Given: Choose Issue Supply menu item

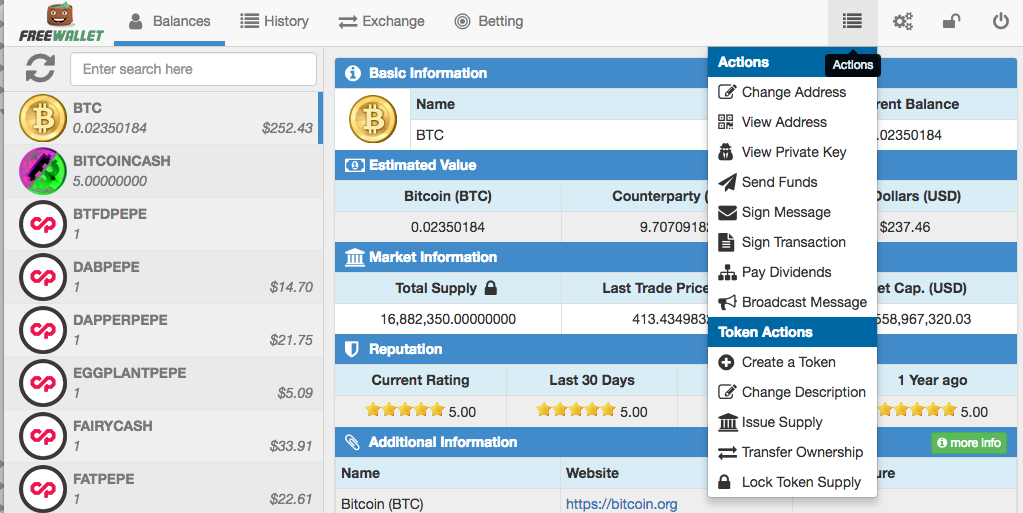Looking at the screenshot, I should [792, 422].
